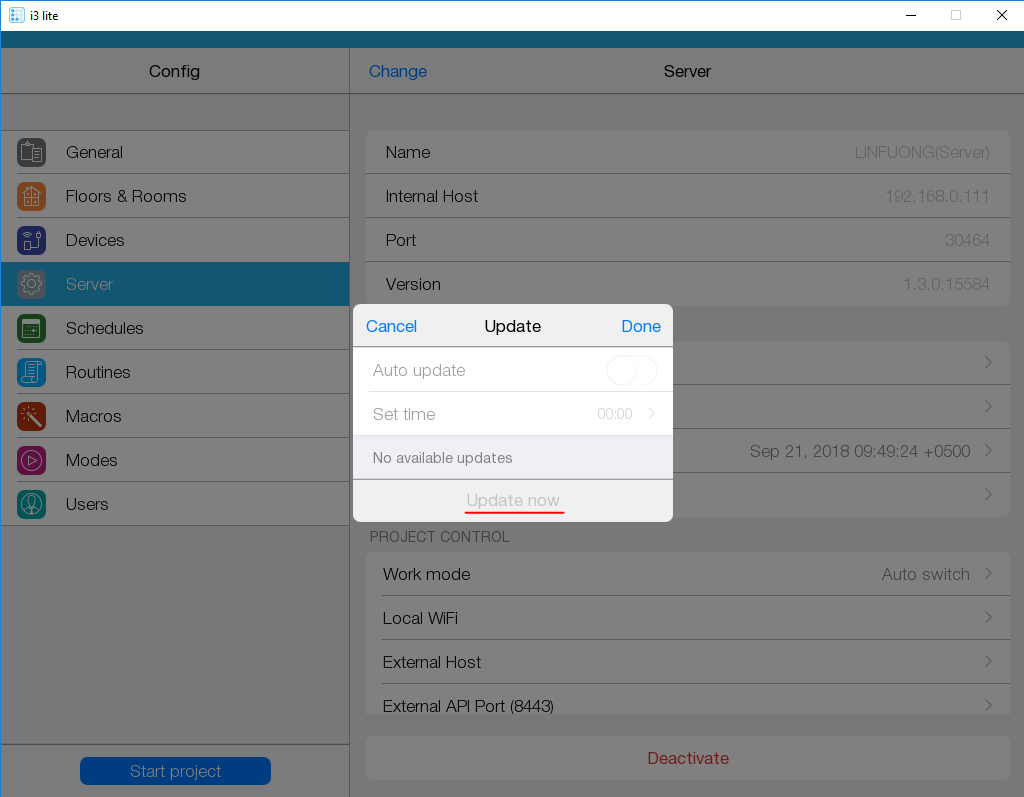The width and height of the screenshot is (1024, 797).
Task: Click the Macros magic wand icon
Action: point(31,416)
